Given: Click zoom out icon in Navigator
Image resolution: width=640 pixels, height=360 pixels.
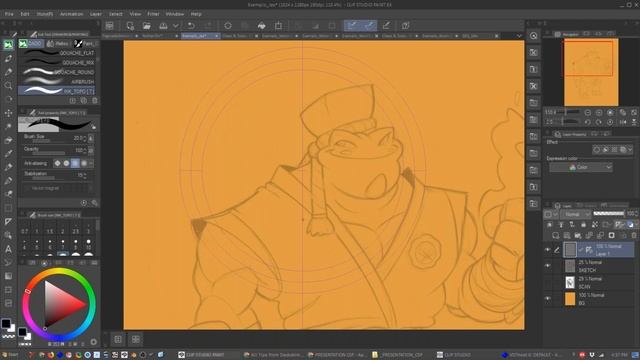Looking at the screenshot, I should tap(588, 112).
